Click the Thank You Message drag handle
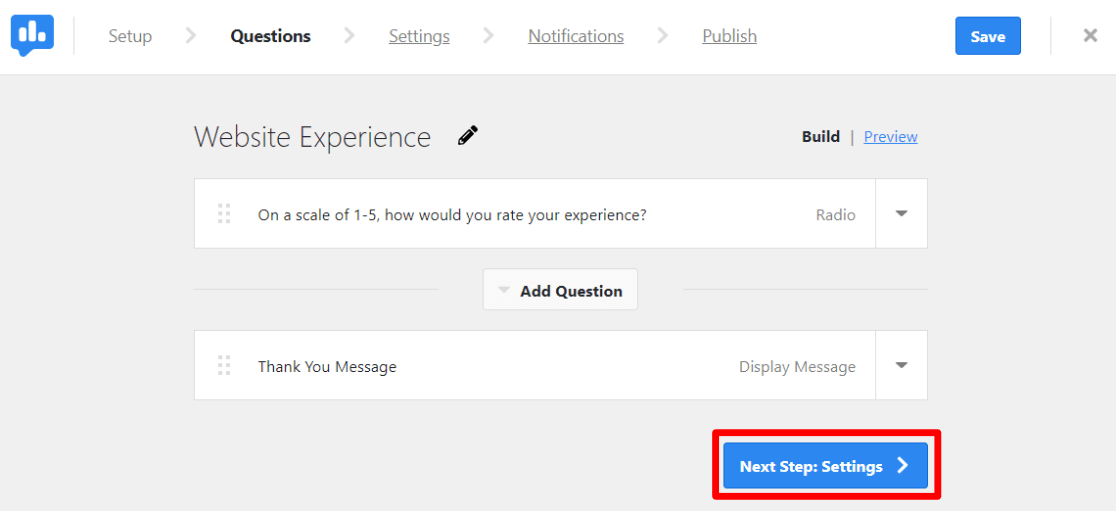Screen dimensions: 1116x511 pyautogui.click(x=224, y=366)
